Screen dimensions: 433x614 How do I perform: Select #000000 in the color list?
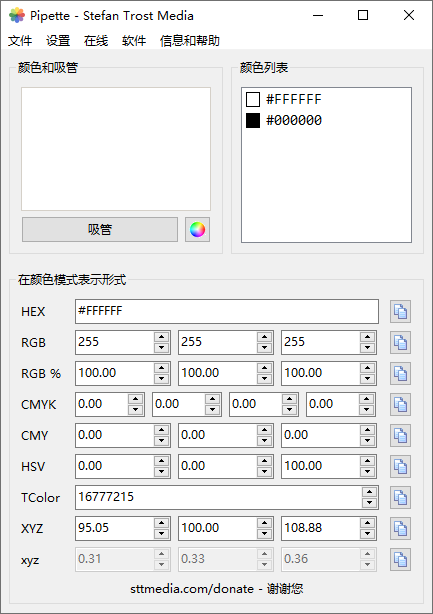click(x=284, y=120)
